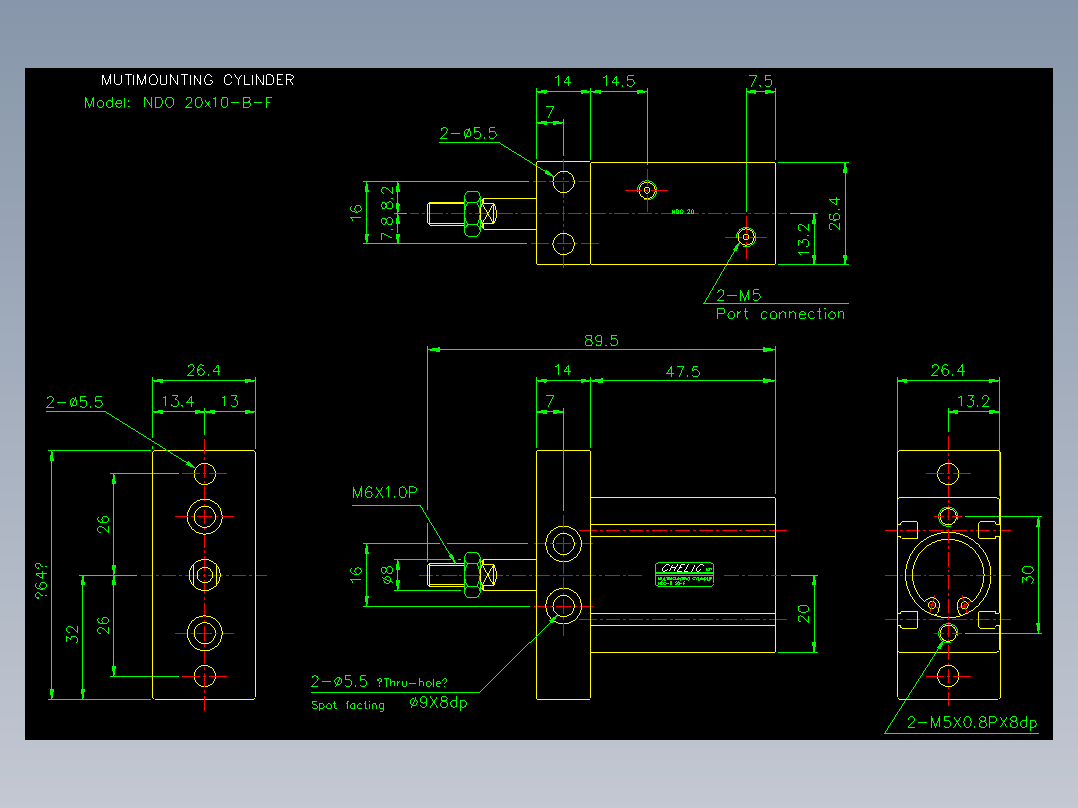Select the 'MUTIMOUNTING CYLINDER' title text
The height and width of the screenshot is (808, 1078).
click(198, 80)
